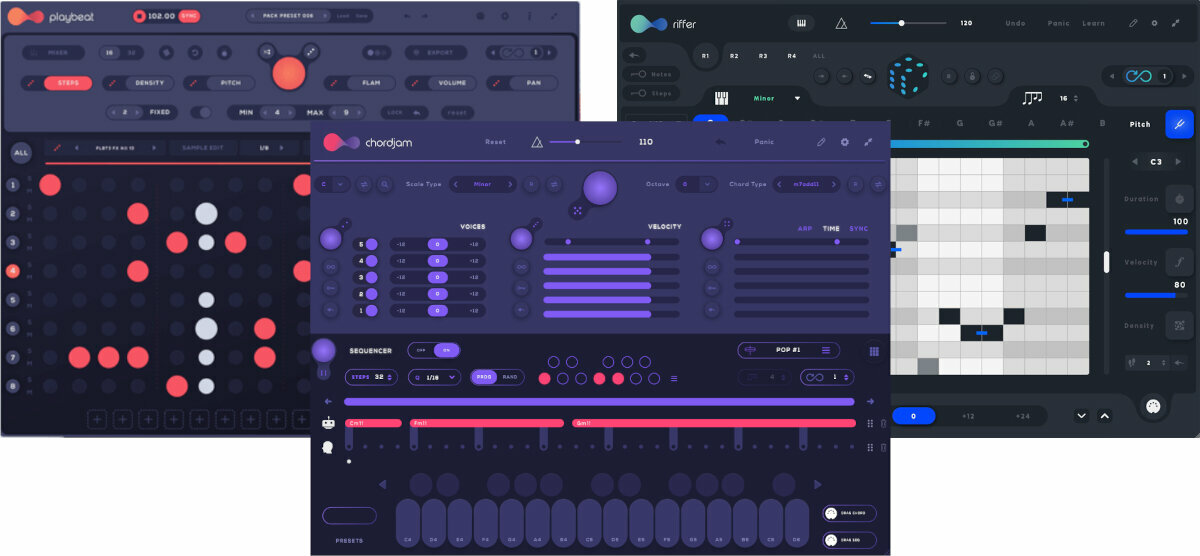Click Panic in the Chordjam header
The image size is (1200, 556).
(x=765, y=142)
